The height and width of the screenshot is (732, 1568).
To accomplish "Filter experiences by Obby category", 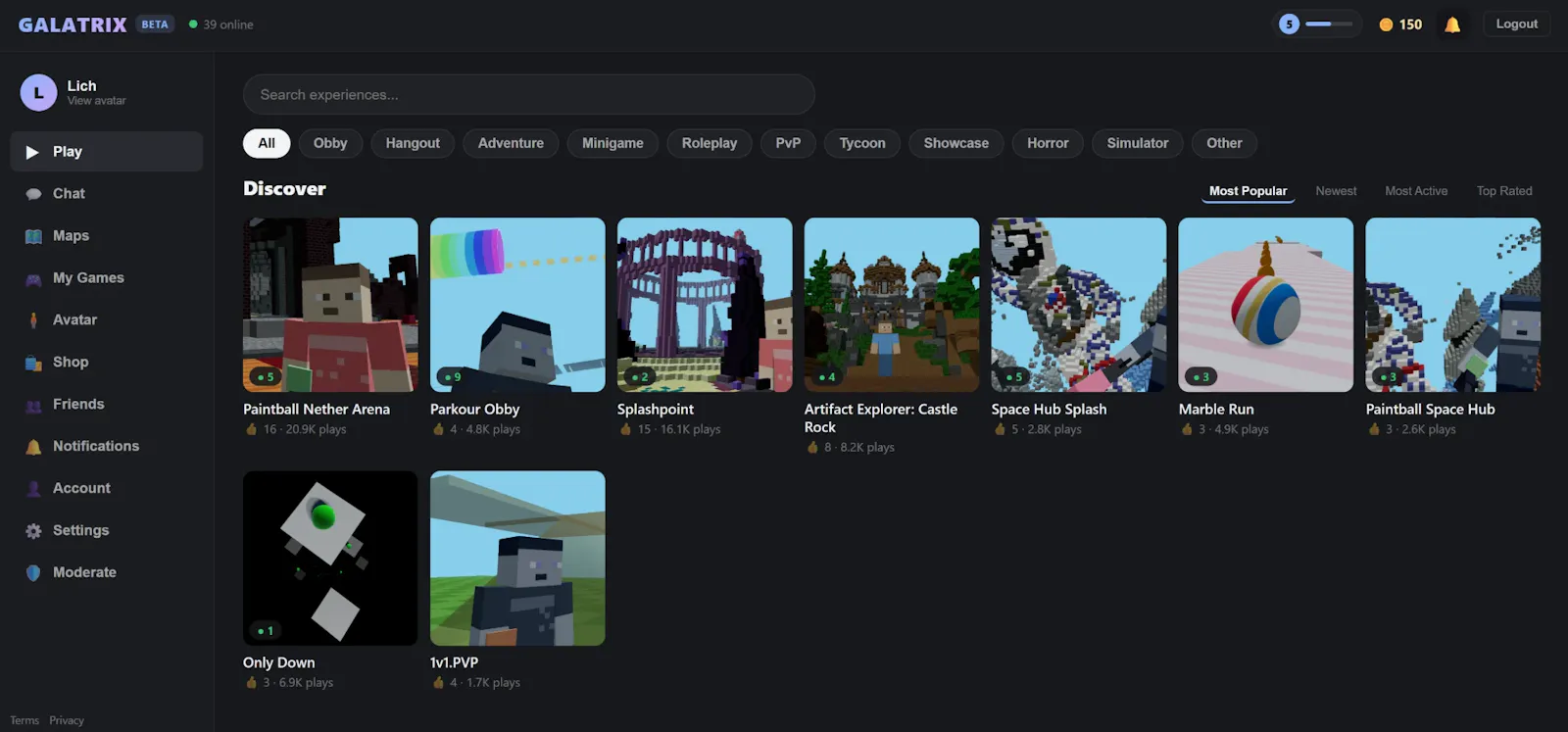I will [x=330, y=143].
